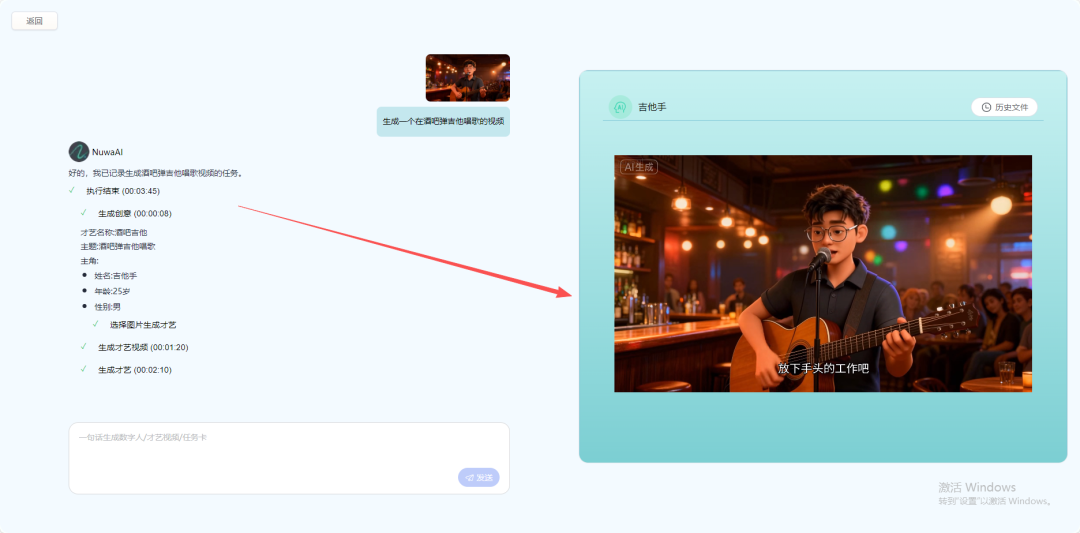1080x533 pixels.
Task: Click the checkmark beside 执行结束
Action: click(x=71, y=190)
